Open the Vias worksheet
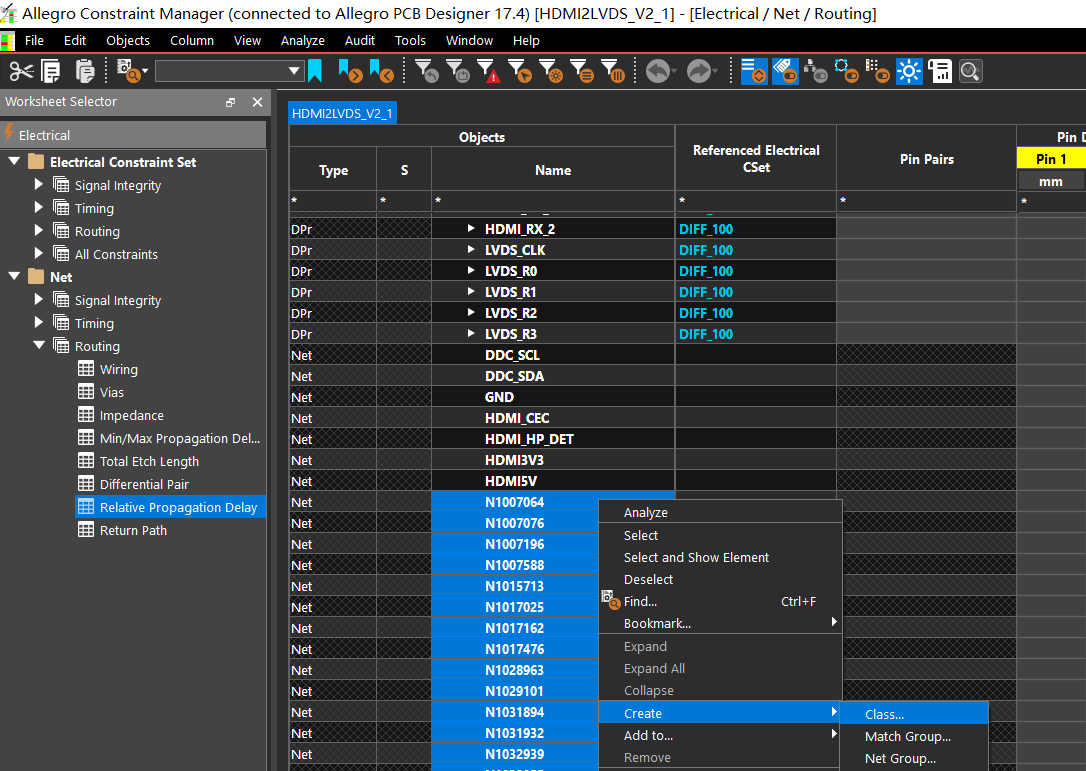Image resolution: width=1086 pixels, height=771 pixels. [112, 392]
